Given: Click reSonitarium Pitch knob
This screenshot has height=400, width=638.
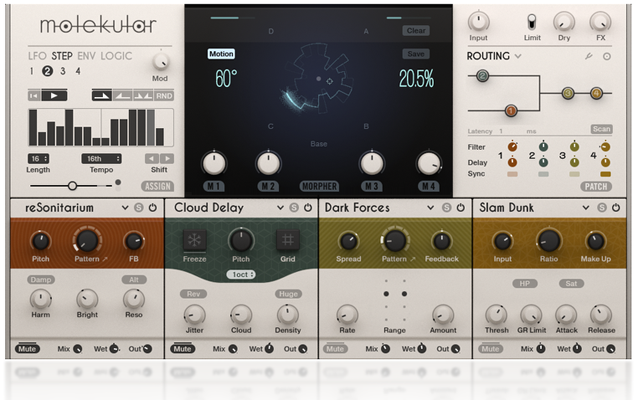Looking at the screenshot, I should (x=40, y=241).
